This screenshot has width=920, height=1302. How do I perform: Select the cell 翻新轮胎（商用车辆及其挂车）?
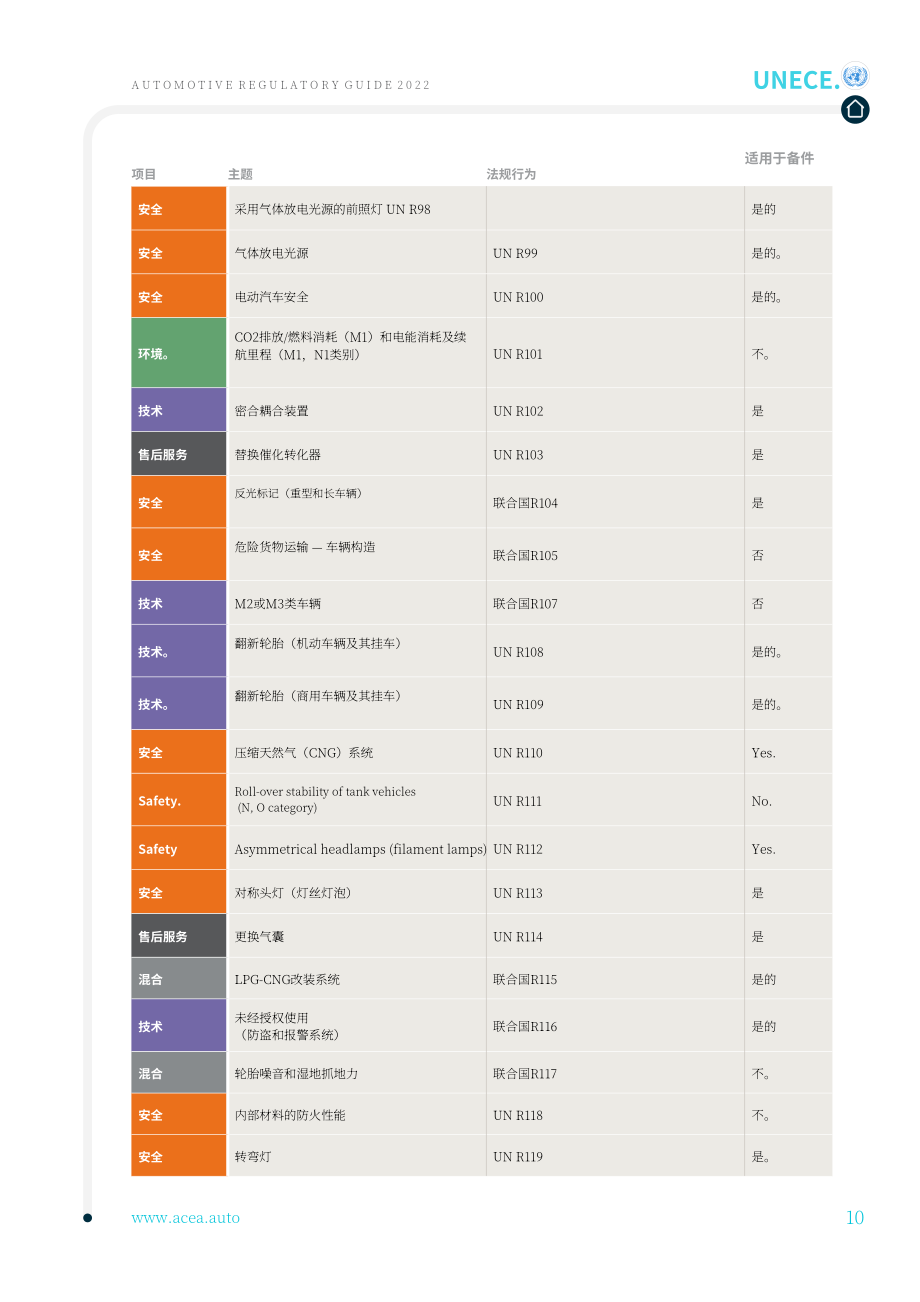click(x=357, y=703)
